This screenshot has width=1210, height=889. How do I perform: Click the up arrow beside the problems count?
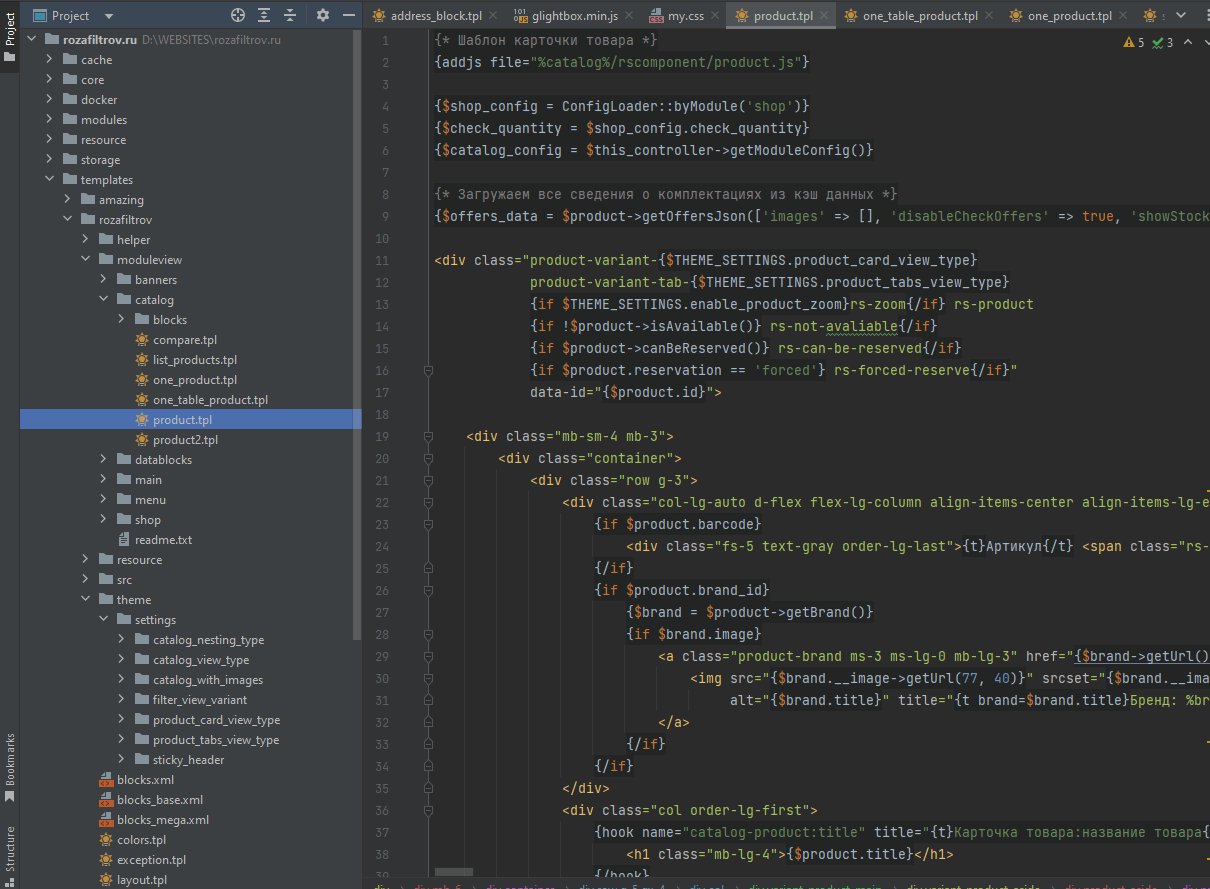1186,43
